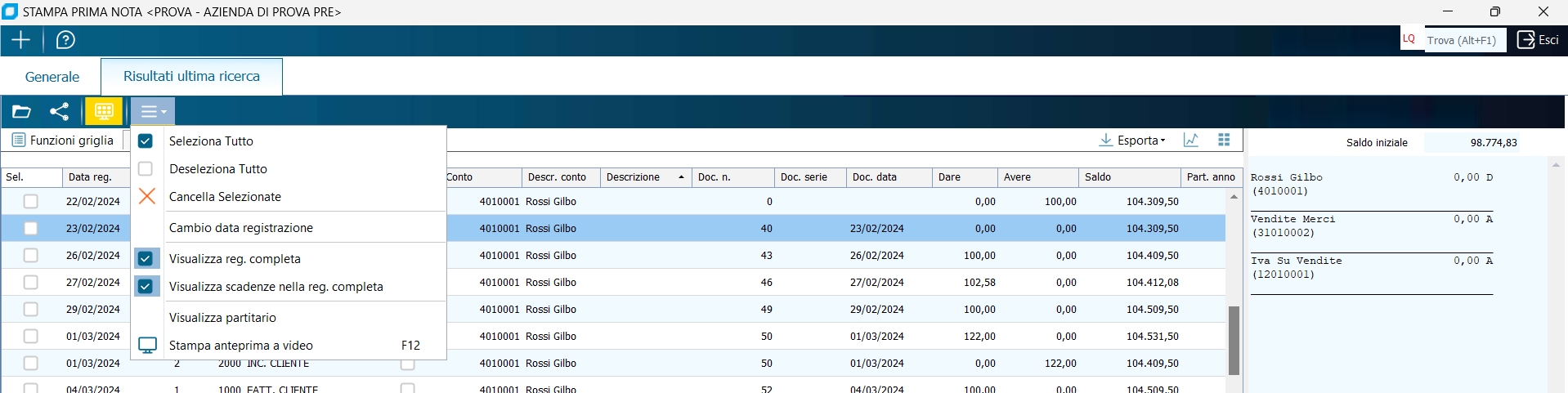
Task: Click the plus (new) icon in header
Action: [x=20, y=40]
